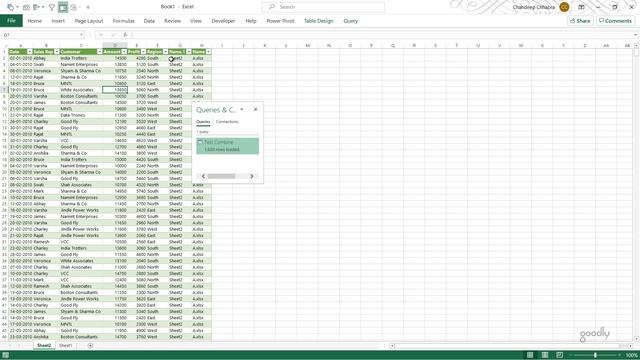Click the Queries pane horizontal scrollbar thumb

pos(221,176)
